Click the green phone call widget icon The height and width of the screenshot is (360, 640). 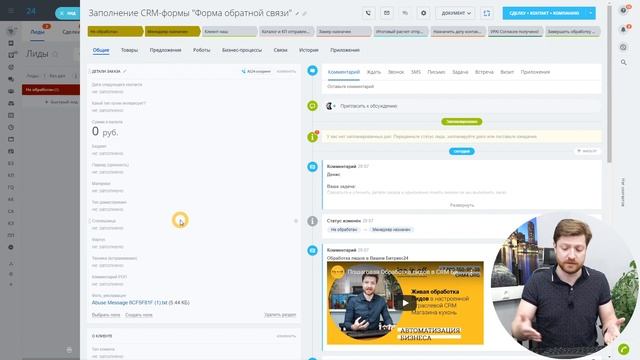coord(623,349)
